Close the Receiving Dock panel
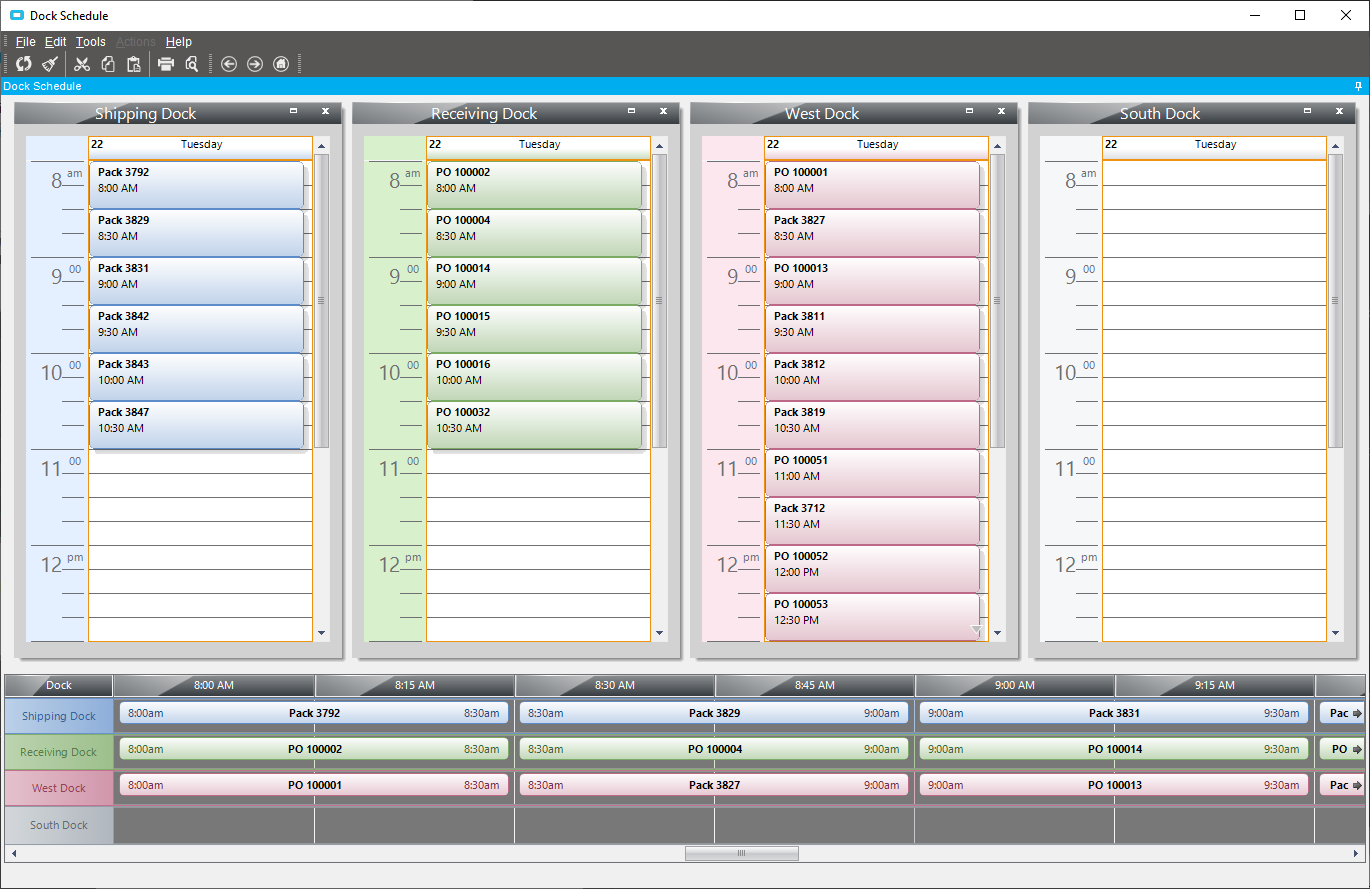The height and width of the screenshot is (889, 1370). [x=663, y=111]
